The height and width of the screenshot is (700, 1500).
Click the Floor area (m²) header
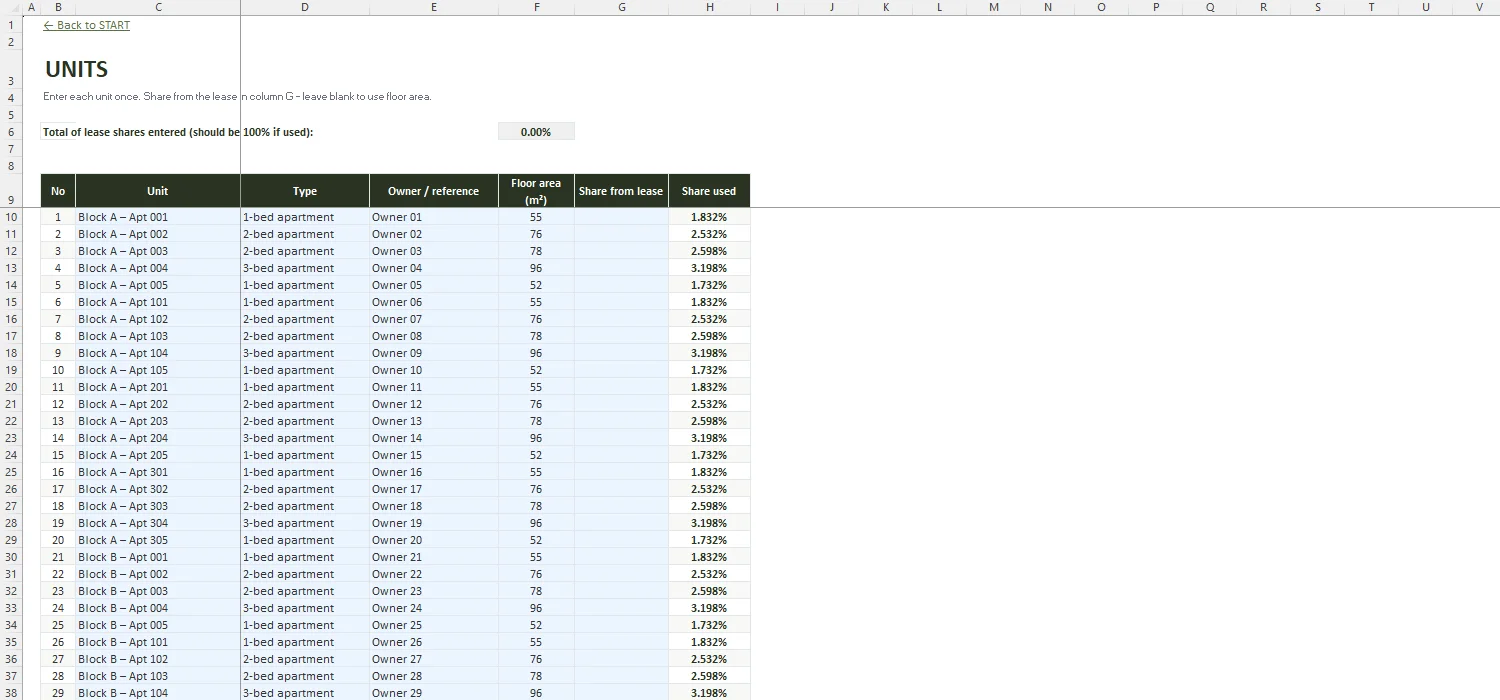click(536, 191)
